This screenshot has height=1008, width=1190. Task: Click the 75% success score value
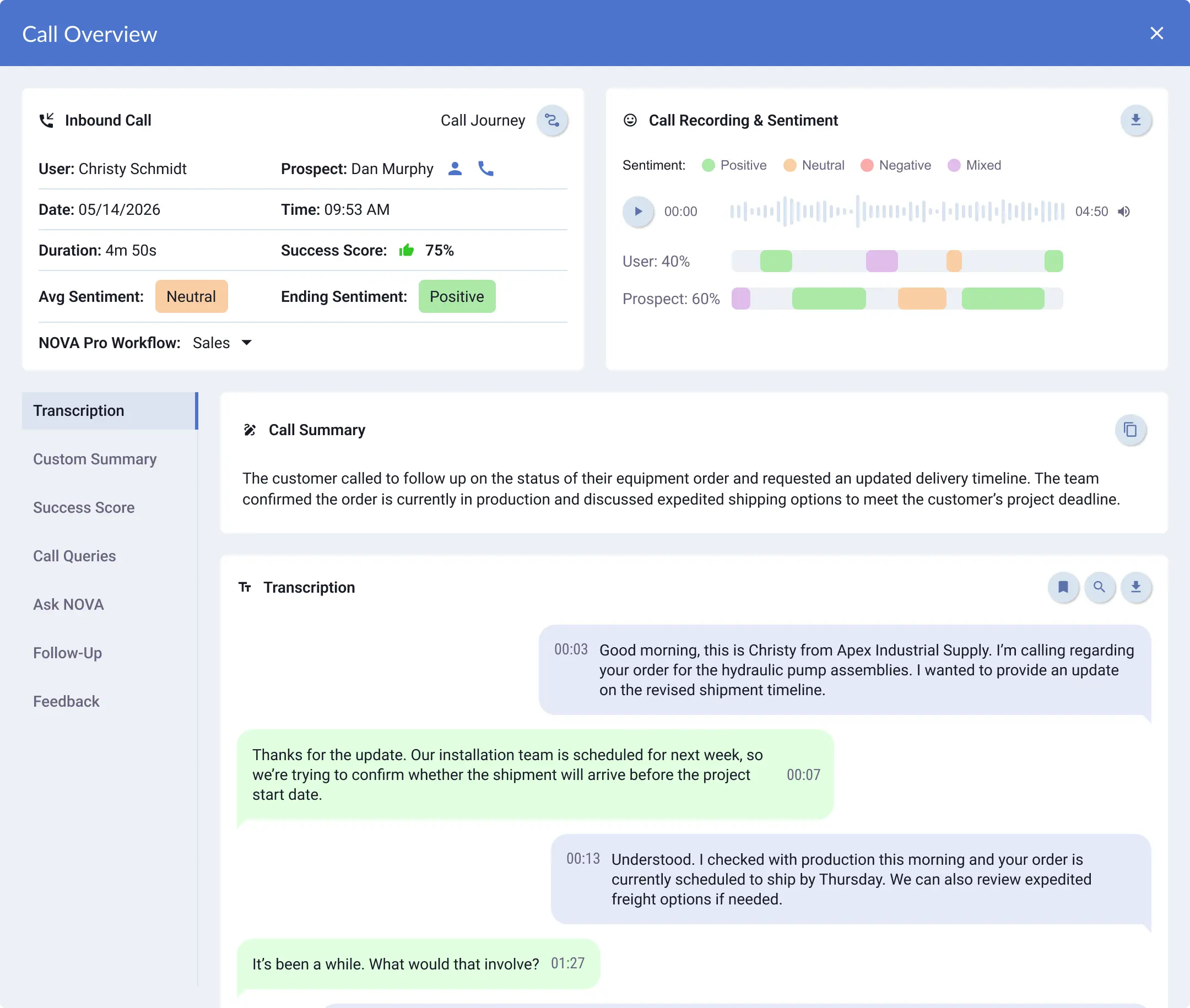point(440,250)
